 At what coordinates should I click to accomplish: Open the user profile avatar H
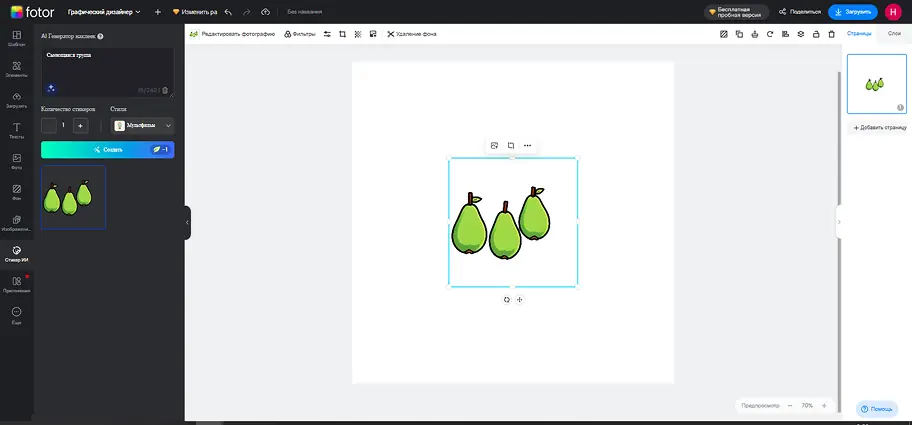(893, 12)
